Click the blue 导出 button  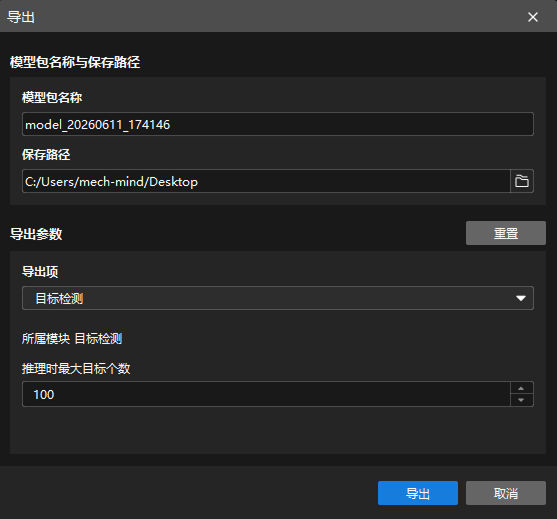(x=418, y=493)
